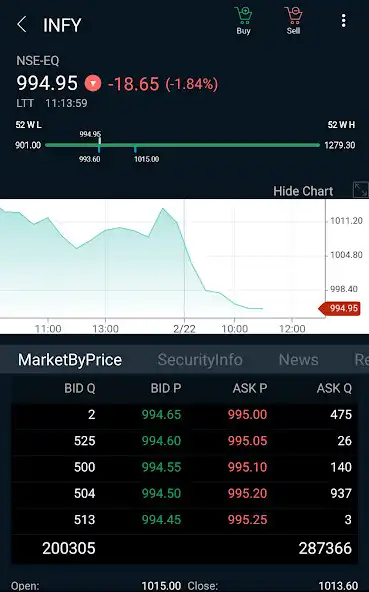Image resolution: width=369 pixels, height=592 pixels.
Task: Expand the chart to full screen
Action: click(x=360, y=190)
